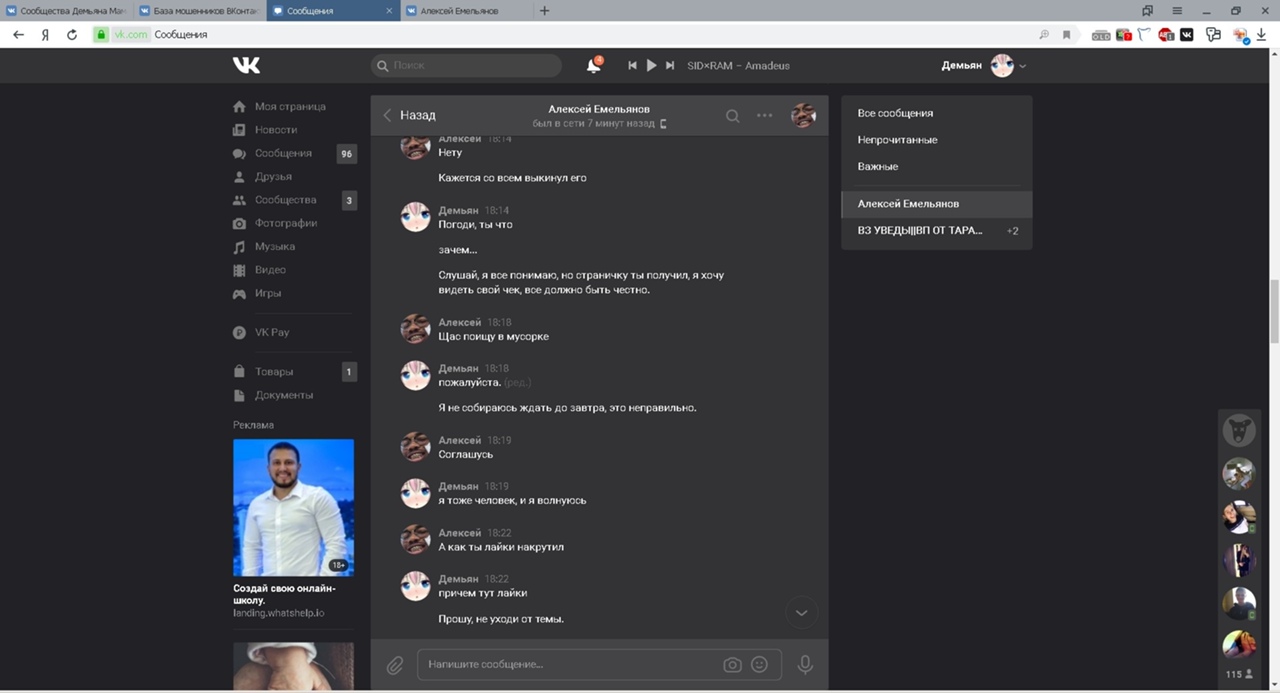The width and height of the screenshot is (1280, 693).
Task: Open the Алексей Емельянов chat name link
Action: click(x=599, y=109)
